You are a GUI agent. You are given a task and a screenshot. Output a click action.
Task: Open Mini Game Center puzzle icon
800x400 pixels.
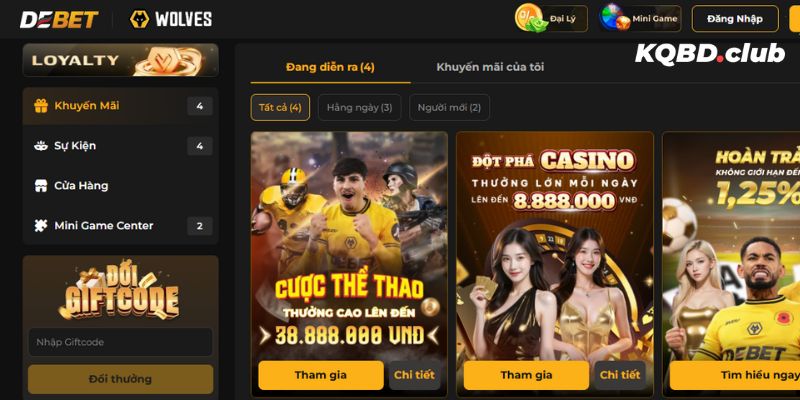pyautogui.click(x=41, y=226)
